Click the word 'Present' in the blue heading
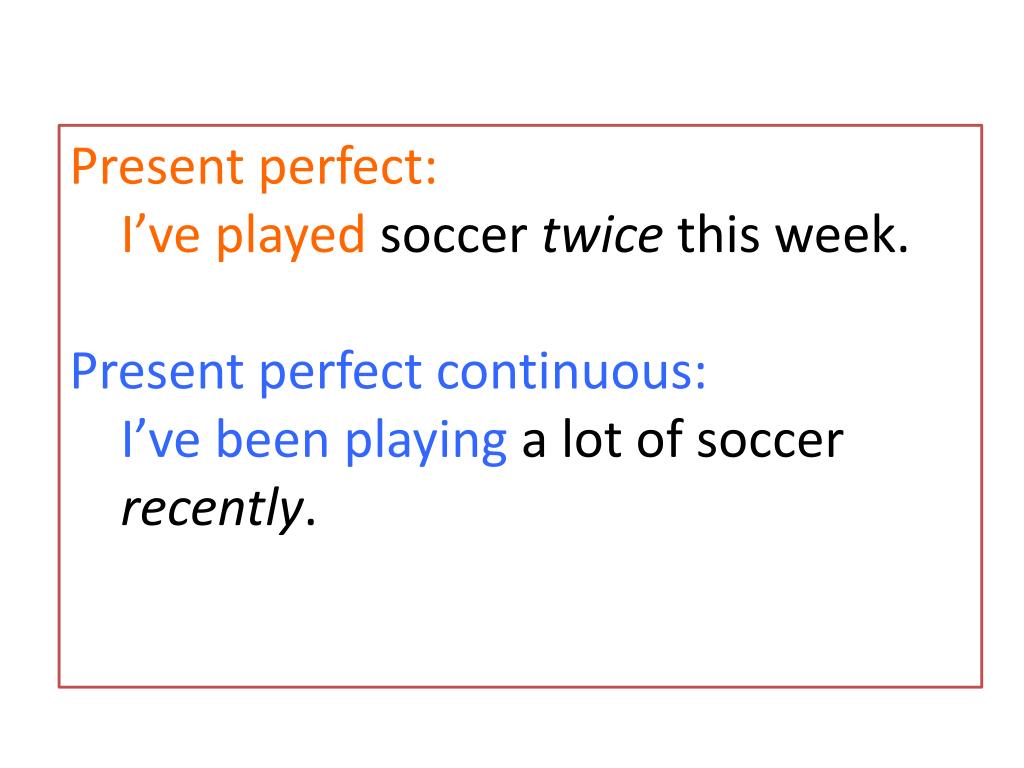This screenshot has width=1024, height=768. 157,371
